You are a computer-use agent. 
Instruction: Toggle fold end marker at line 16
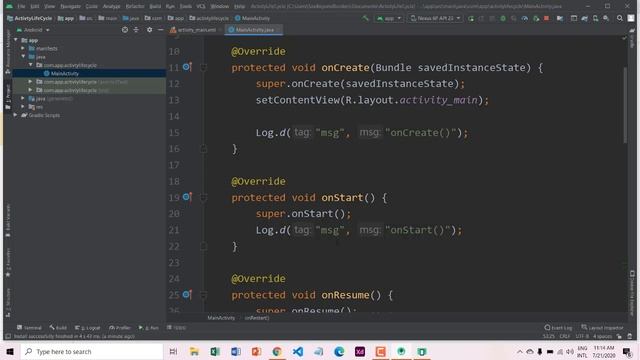coord(203,149)
